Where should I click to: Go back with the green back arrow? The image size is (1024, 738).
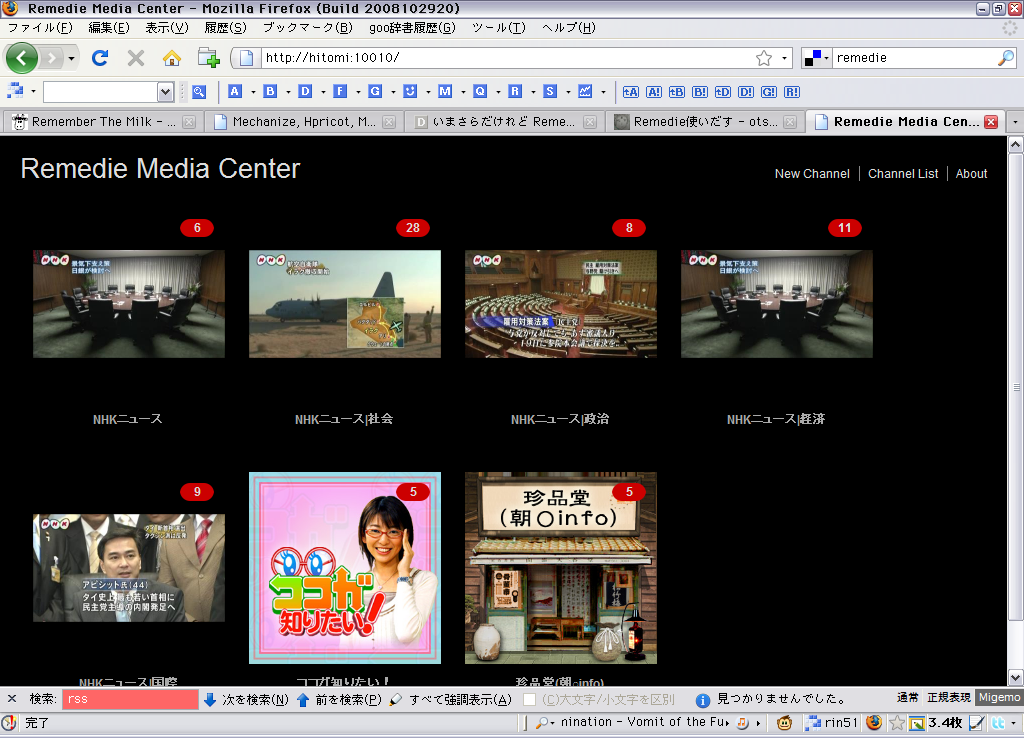(22, 58)
